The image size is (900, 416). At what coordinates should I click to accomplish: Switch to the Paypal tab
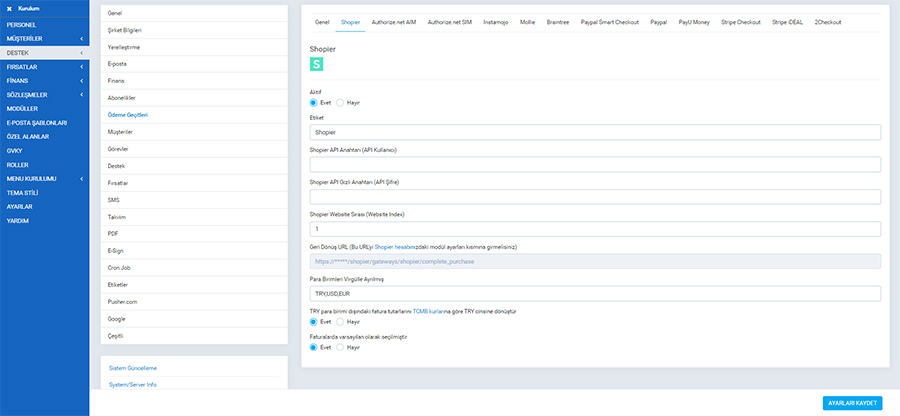click(658, 22)
